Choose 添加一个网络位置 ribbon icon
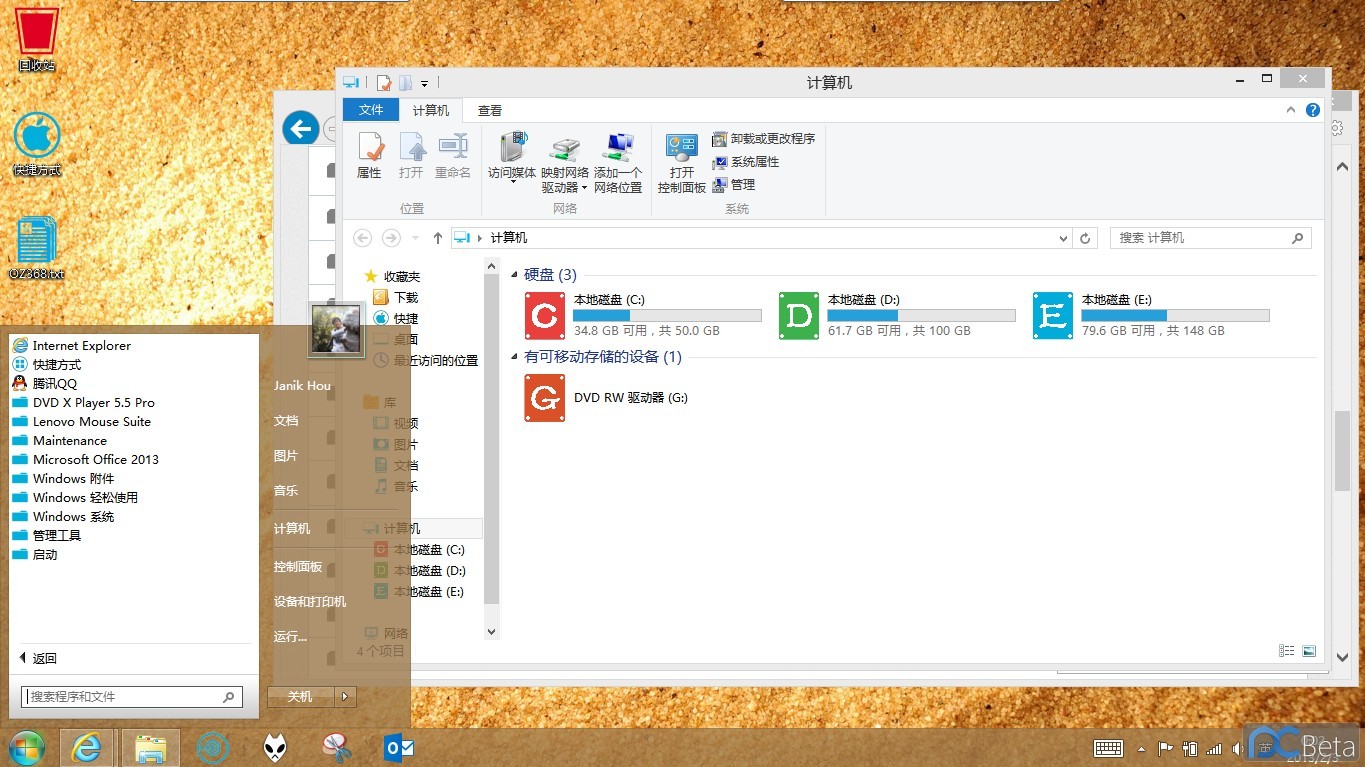The image size is (1365, 767). pos(618,164)
